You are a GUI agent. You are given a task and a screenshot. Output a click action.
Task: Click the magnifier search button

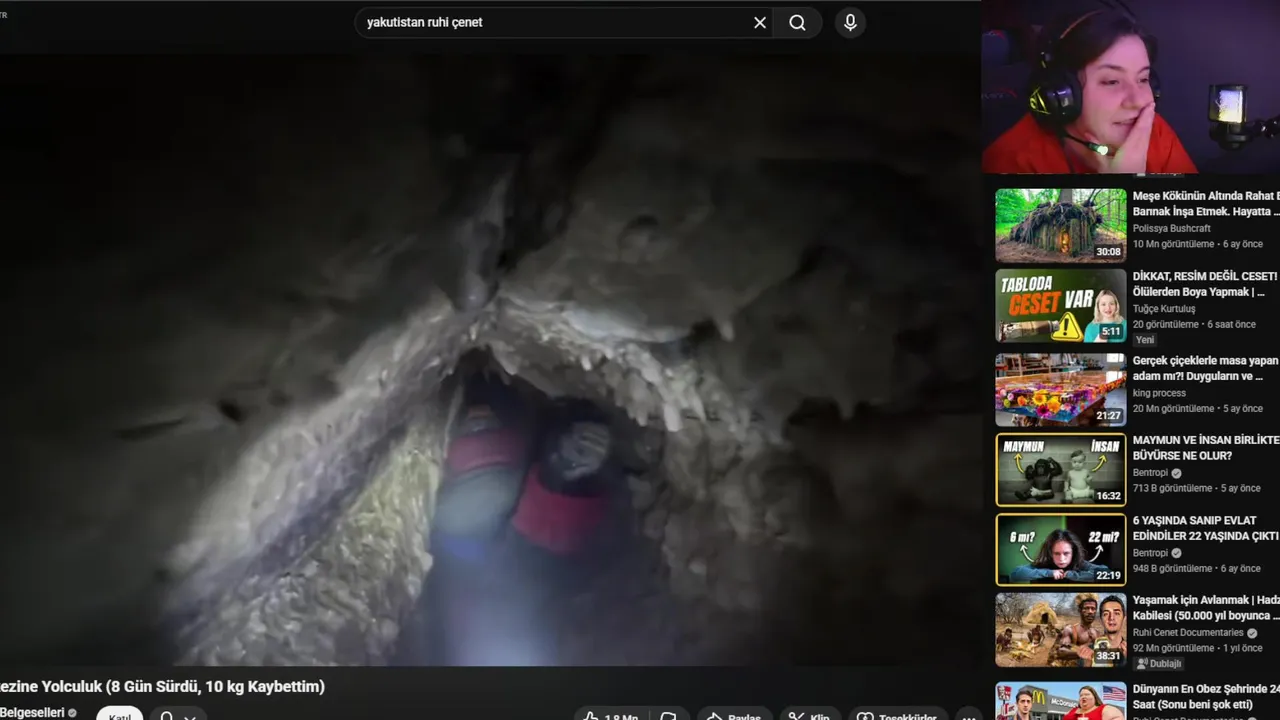click(797, 22)
